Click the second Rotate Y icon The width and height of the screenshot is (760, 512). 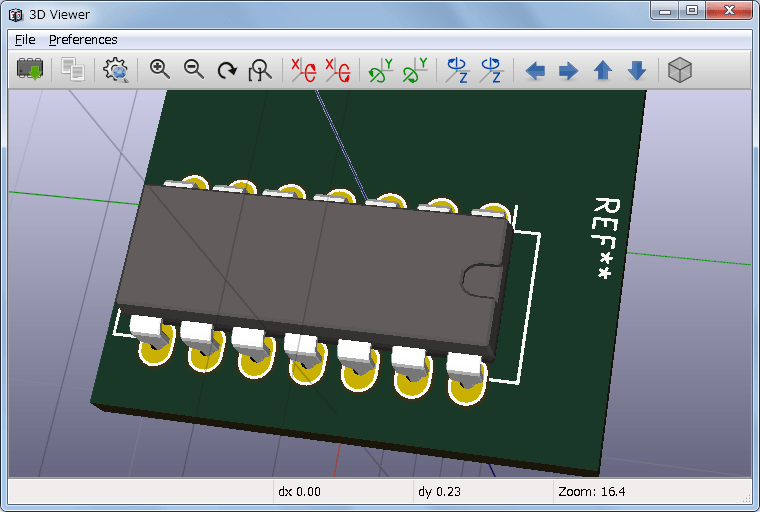point(415,70)
